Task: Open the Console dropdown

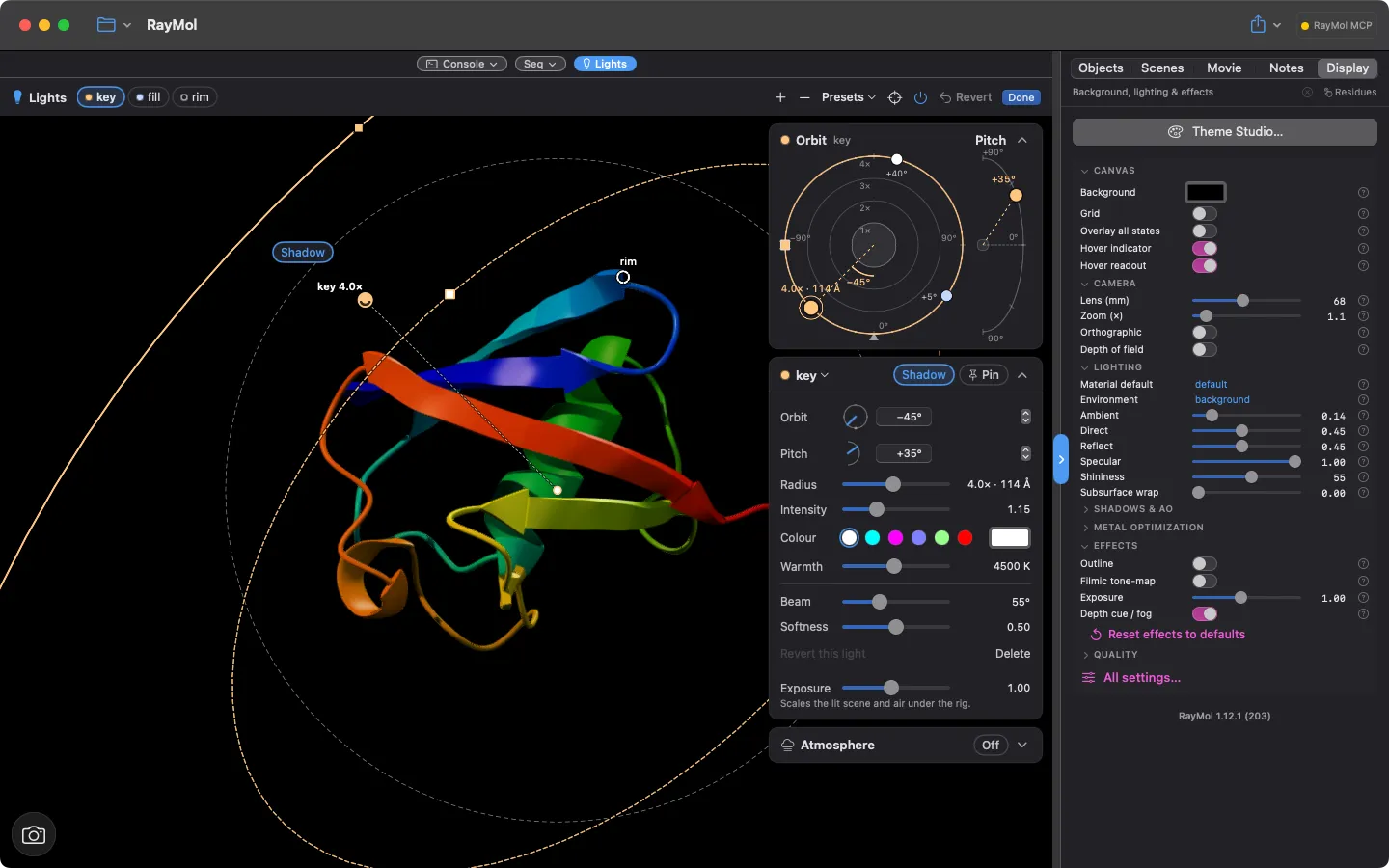Action: click(462, 64)
